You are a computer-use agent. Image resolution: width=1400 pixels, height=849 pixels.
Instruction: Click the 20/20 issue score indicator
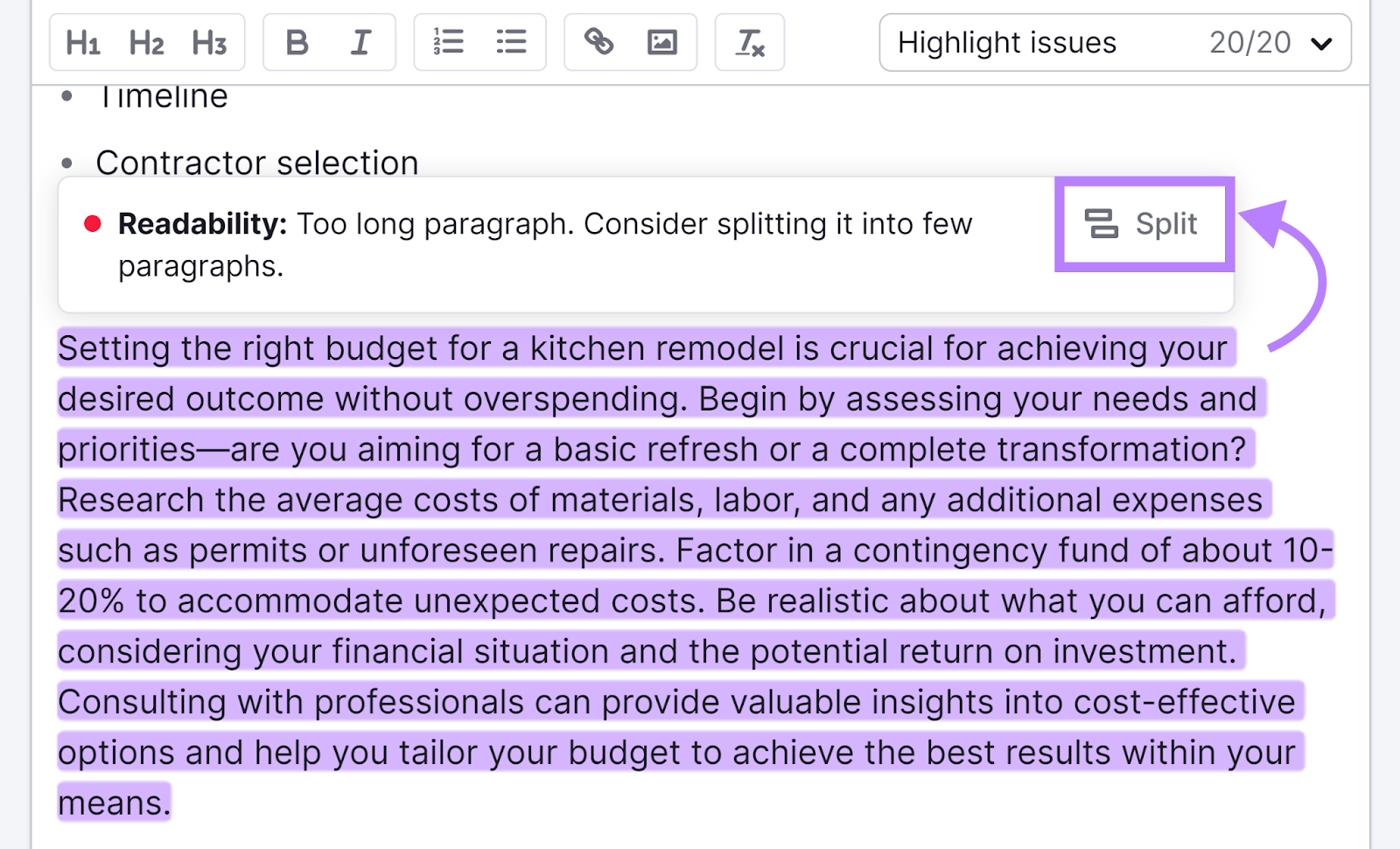click(1249, 42)
